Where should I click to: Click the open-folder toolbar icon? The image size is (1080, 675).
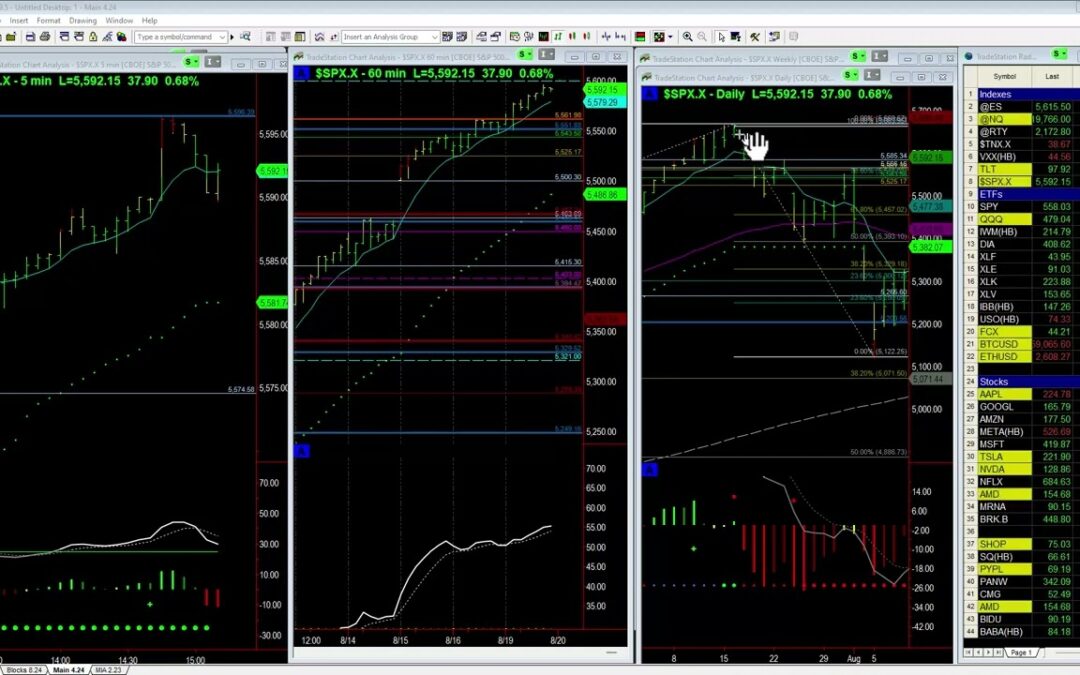(11, 37)
